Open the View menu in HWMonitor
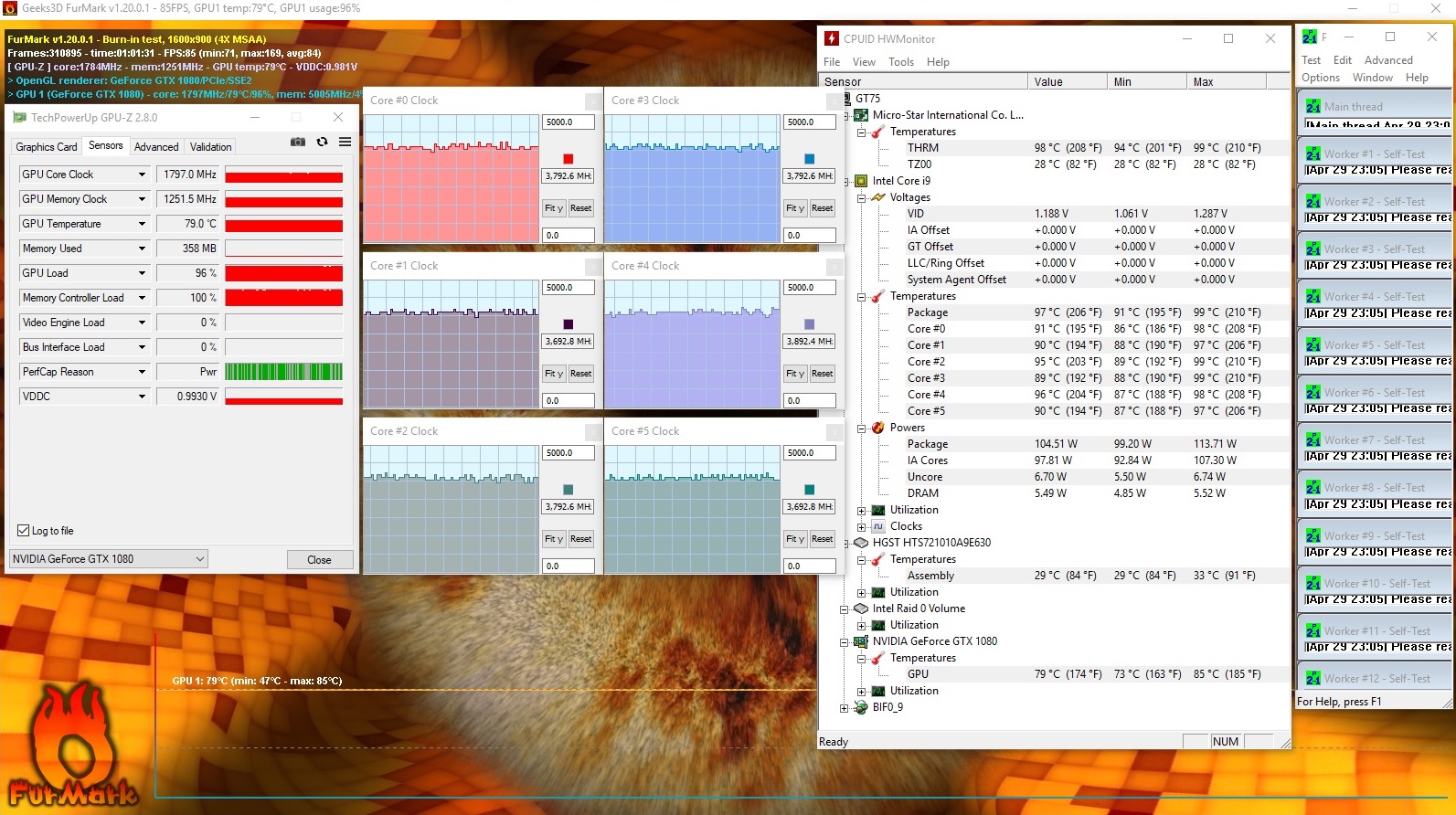This screenshot has height=815, width=1456. [864, 62]
